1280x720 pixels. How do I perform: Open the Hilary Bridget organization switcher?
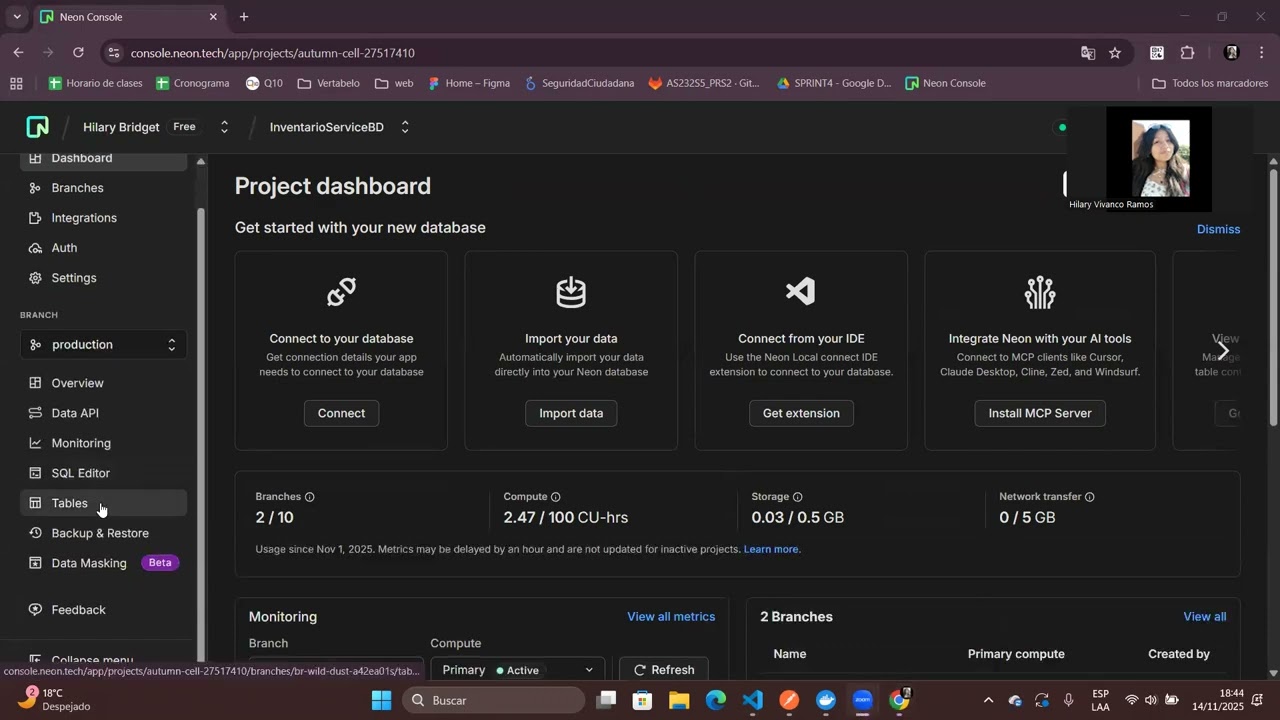click(x=224, y=127)
